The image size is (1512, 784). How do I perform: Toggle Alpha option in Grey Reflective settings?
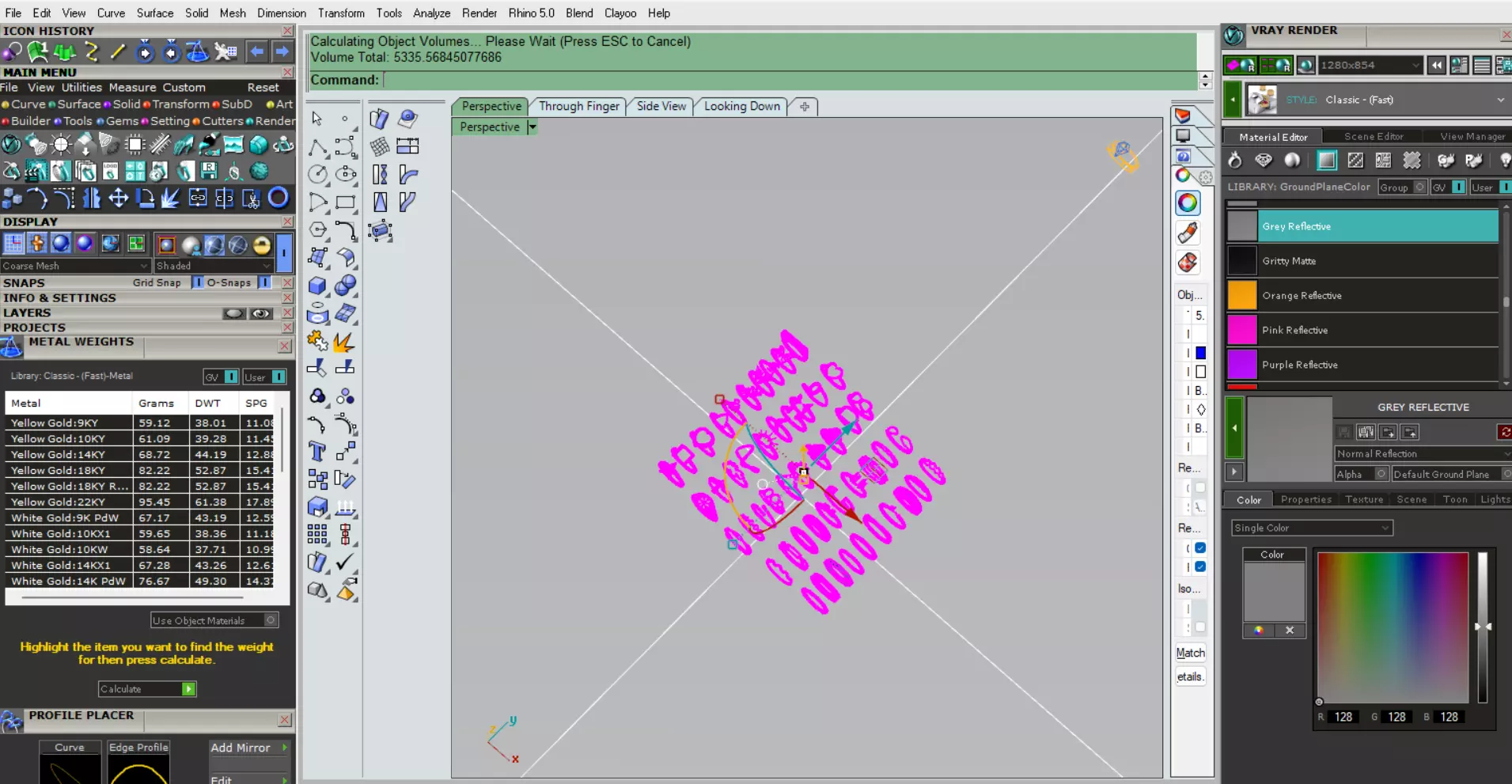click(x=1381, y=474)
